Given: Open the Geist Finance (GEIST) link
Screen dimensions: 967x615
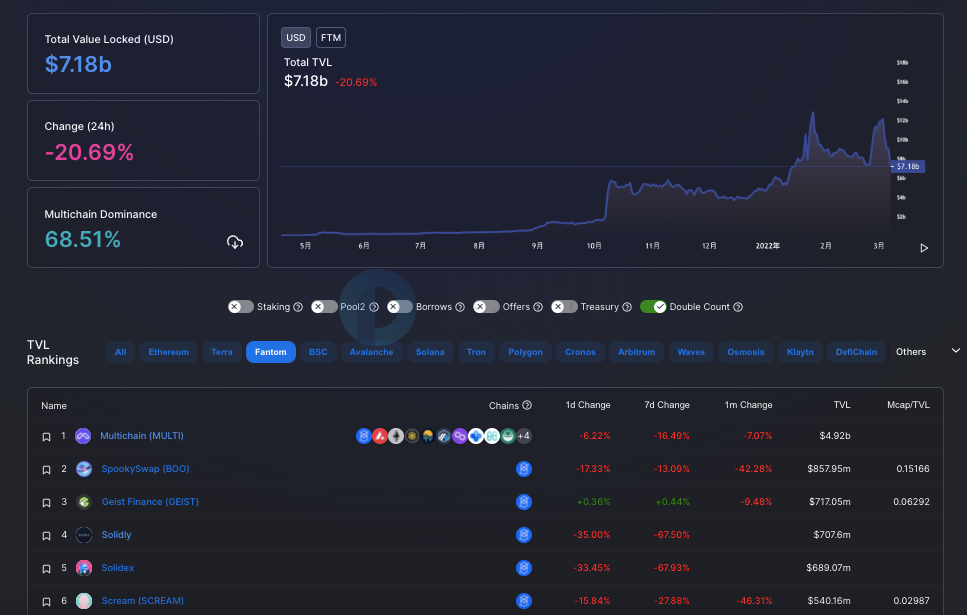Looking at the screenshot, I should coord(150,502).
